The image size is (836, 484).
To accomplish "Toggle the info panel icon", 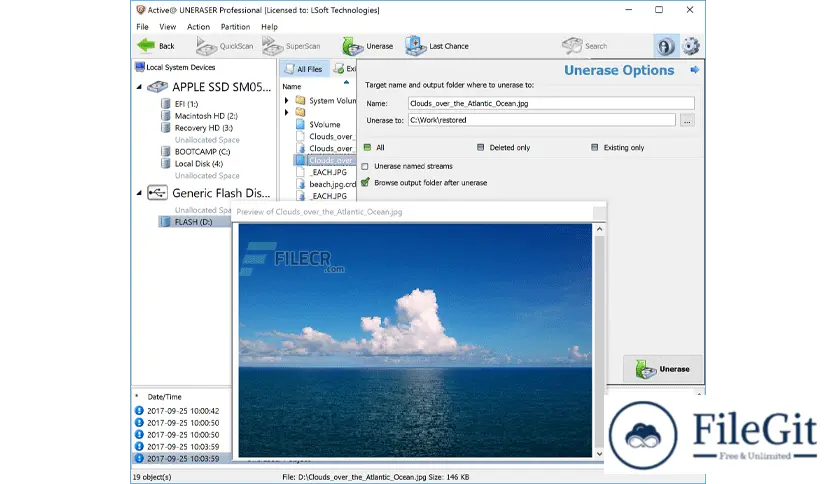I will pyautogui.click(x=665, y=46).
